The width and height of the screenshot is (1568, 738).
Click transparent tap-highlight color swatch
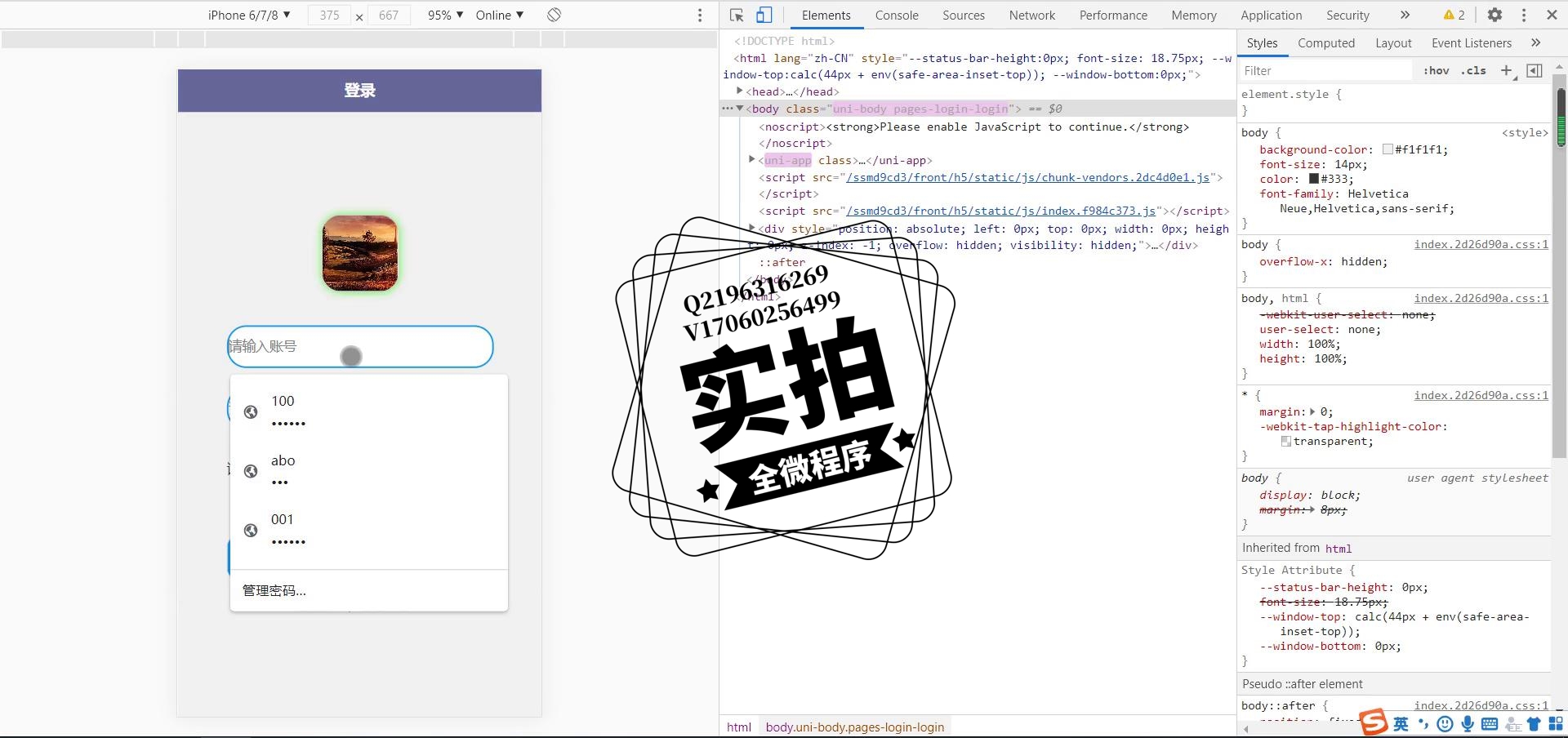(x=1286, y=441)
